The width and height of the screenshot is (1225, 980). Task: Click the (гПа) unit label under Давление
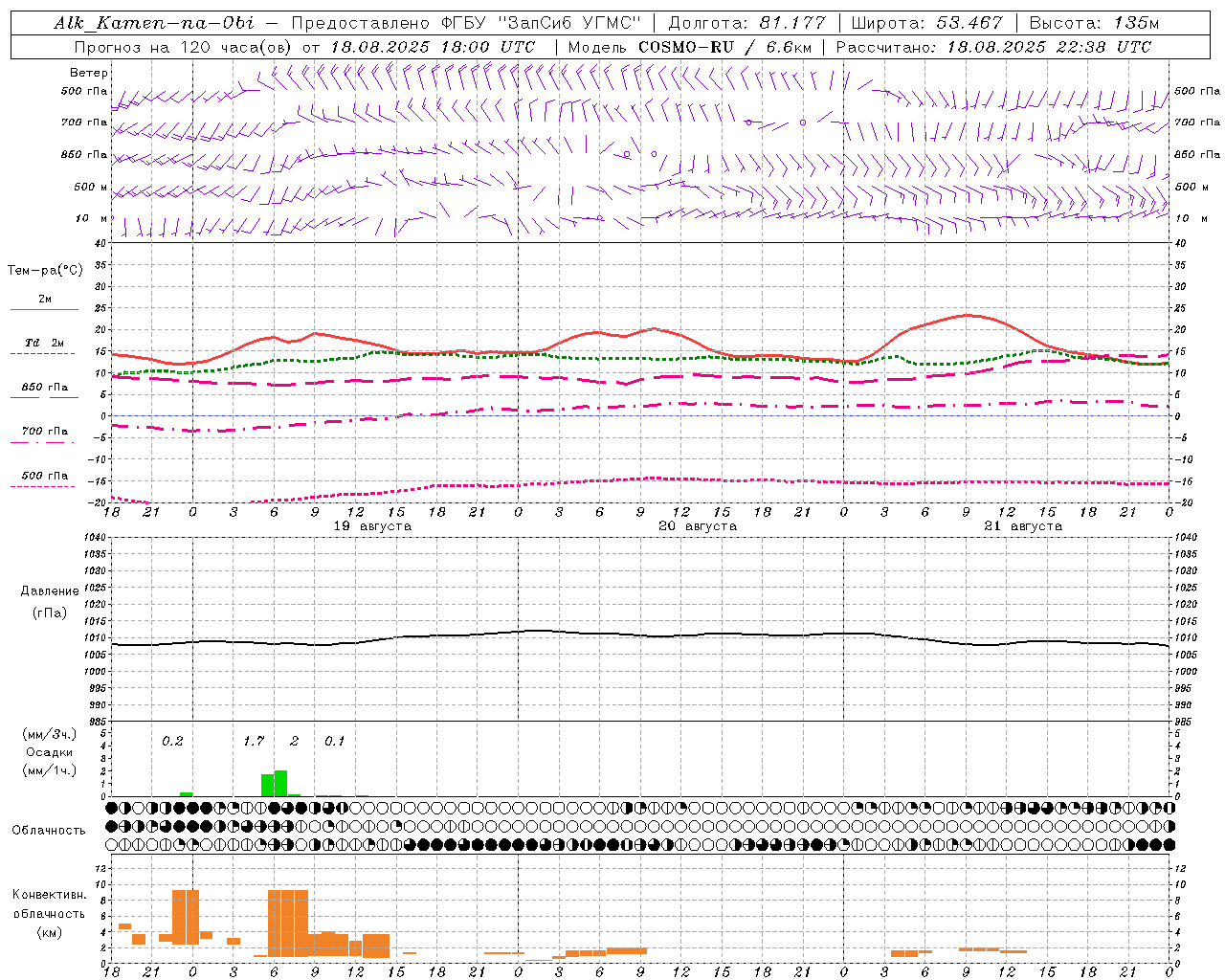50,612
